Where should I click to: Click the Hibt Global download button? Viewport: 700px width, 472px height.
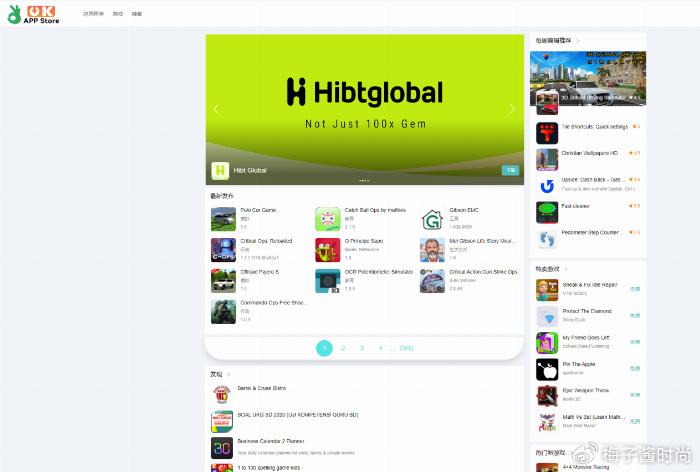pyautogui.click(x=510, y=170)
